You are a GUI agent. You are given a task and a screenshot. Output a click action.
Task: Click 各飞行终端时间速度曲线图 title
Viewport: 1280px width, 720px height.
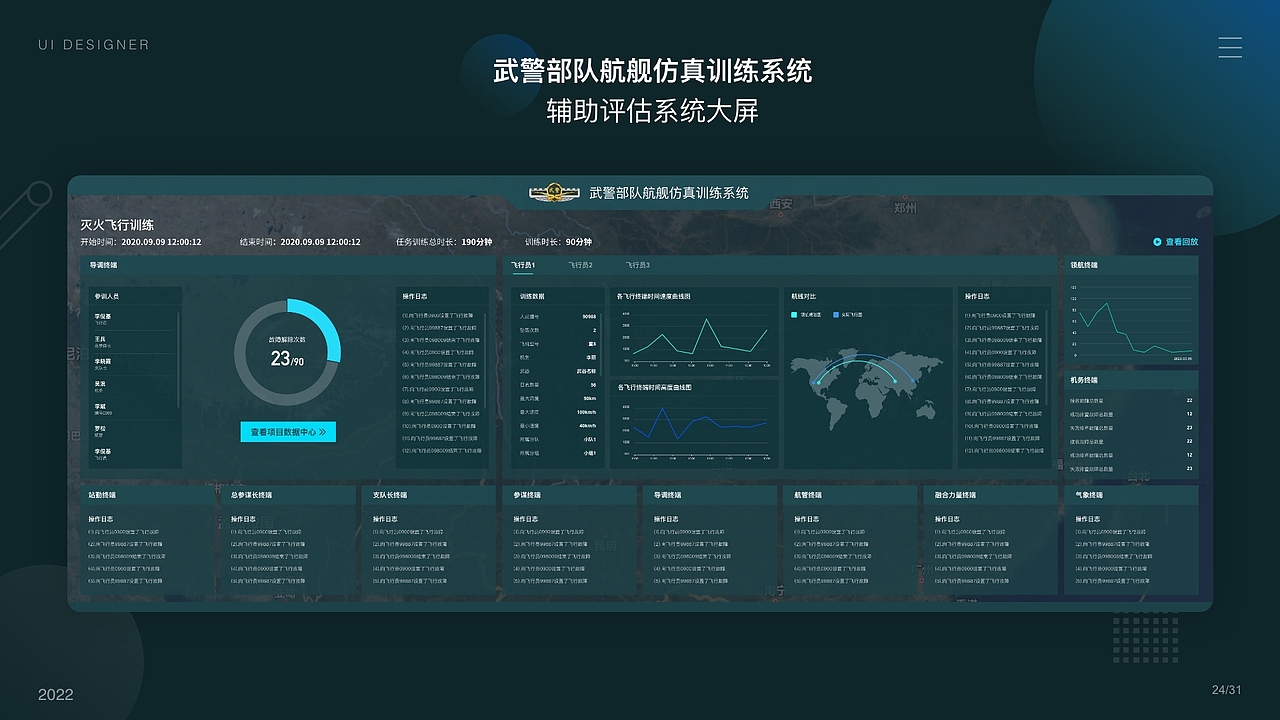pyautogui.click(x=654, y=296)
